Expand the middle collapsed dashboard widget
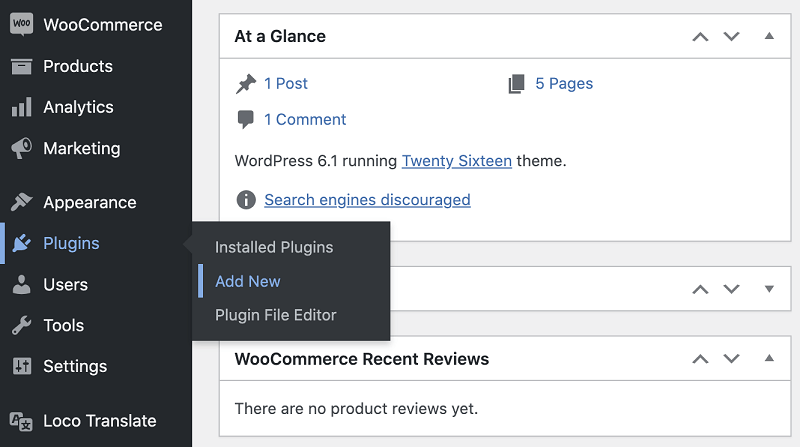The width and height of the screenshot is (800, 447). (769, 289)
